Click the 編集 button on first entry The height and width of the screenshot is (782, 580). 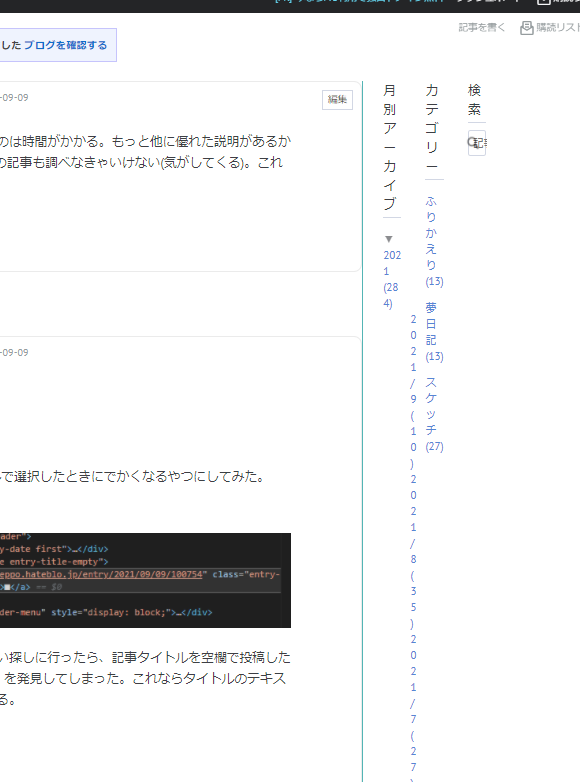[337, 100]
